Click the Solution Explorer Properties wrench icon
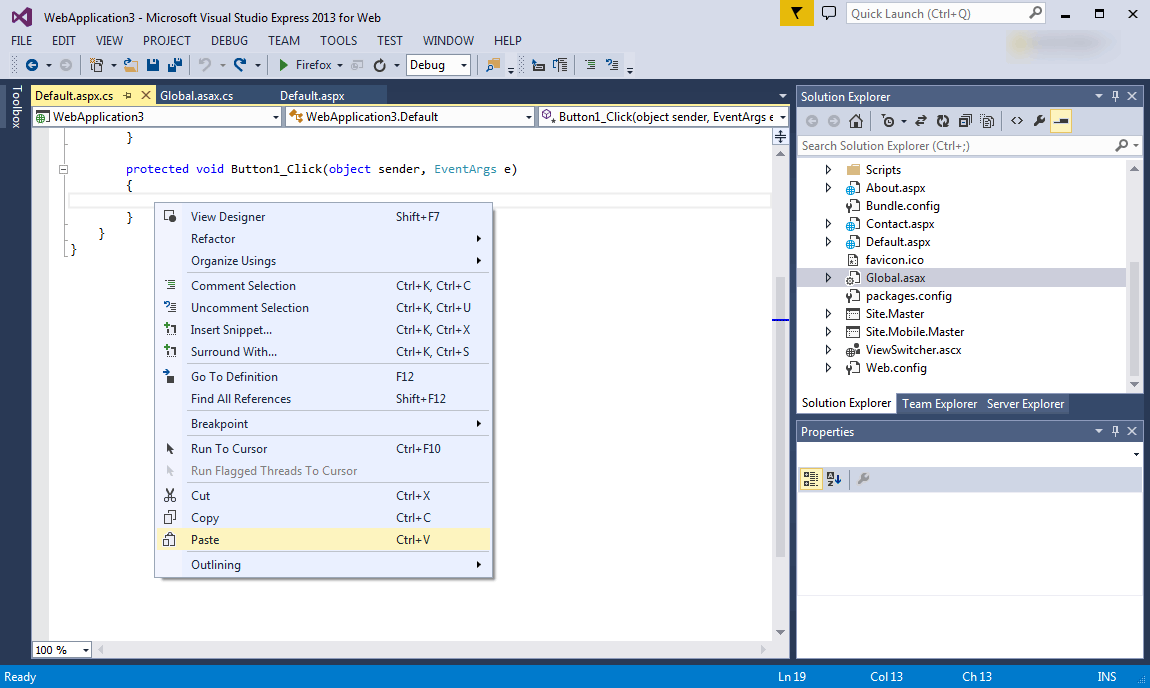The width and height of the screenshot is (1150, 688). [x=1039, y=121]
